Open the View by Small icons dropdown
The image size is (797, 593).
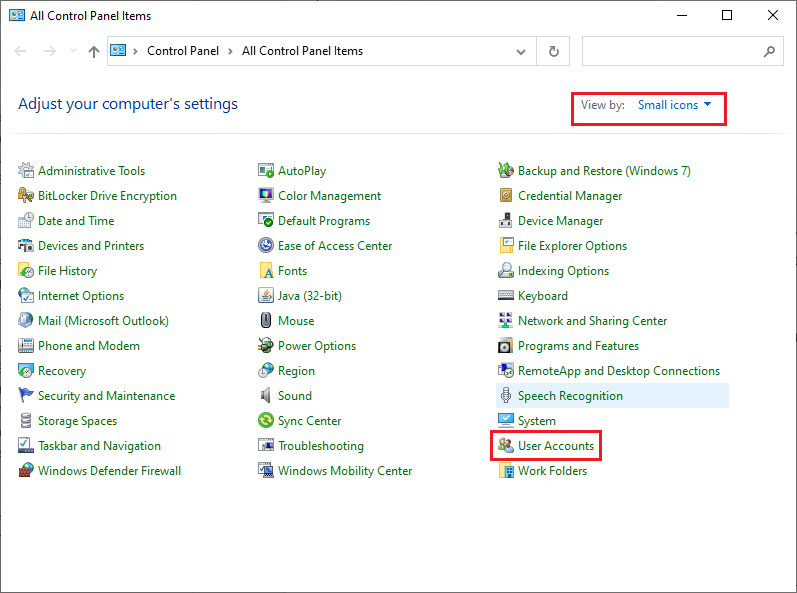(x=675, y=105)
